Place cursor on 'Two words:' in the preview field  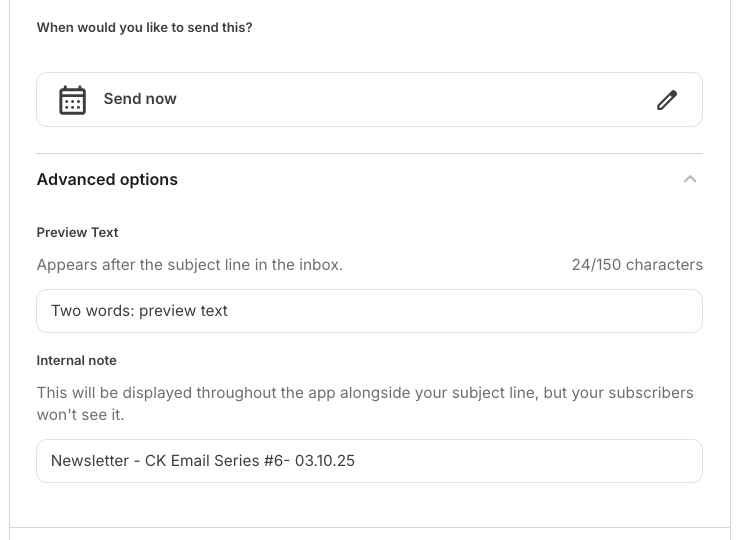93,311
